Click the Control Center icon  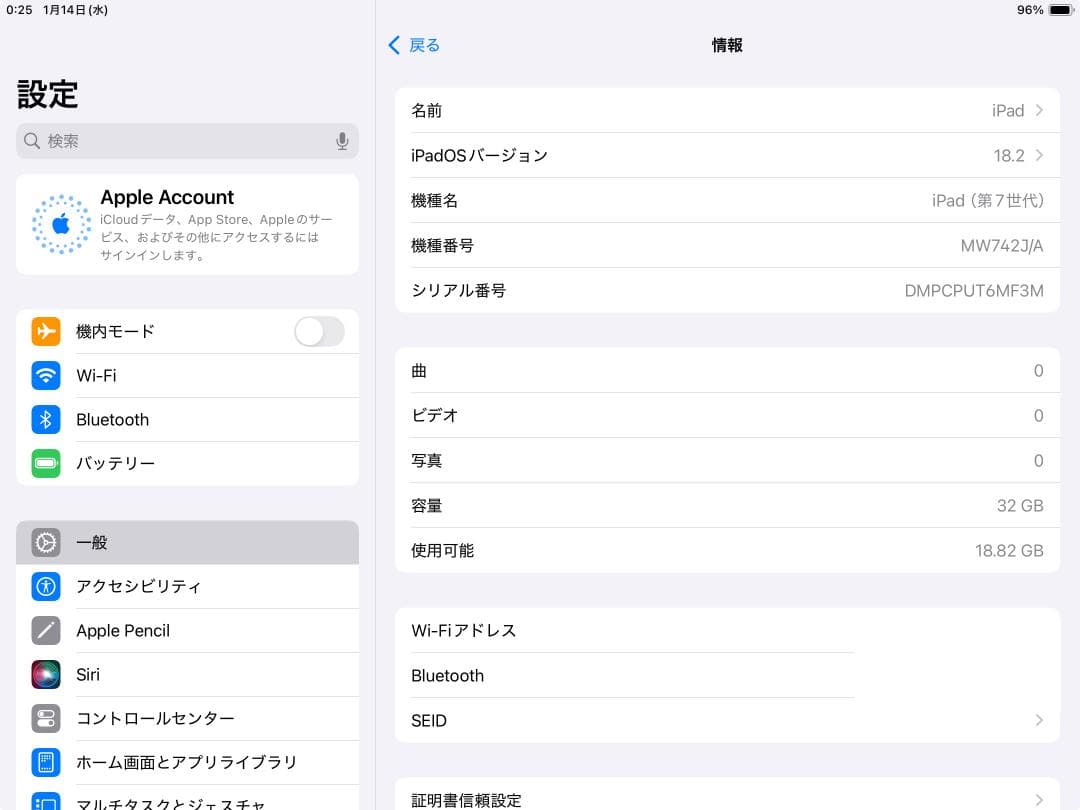46,718
